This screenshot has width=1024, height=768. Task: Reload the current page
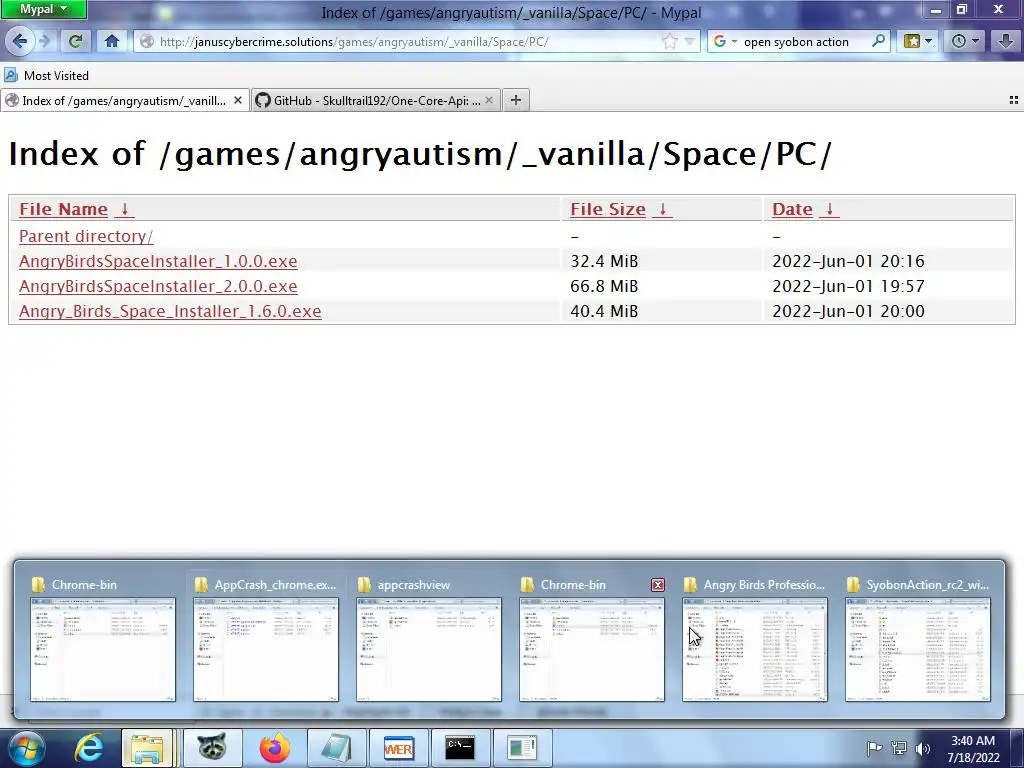75,41
